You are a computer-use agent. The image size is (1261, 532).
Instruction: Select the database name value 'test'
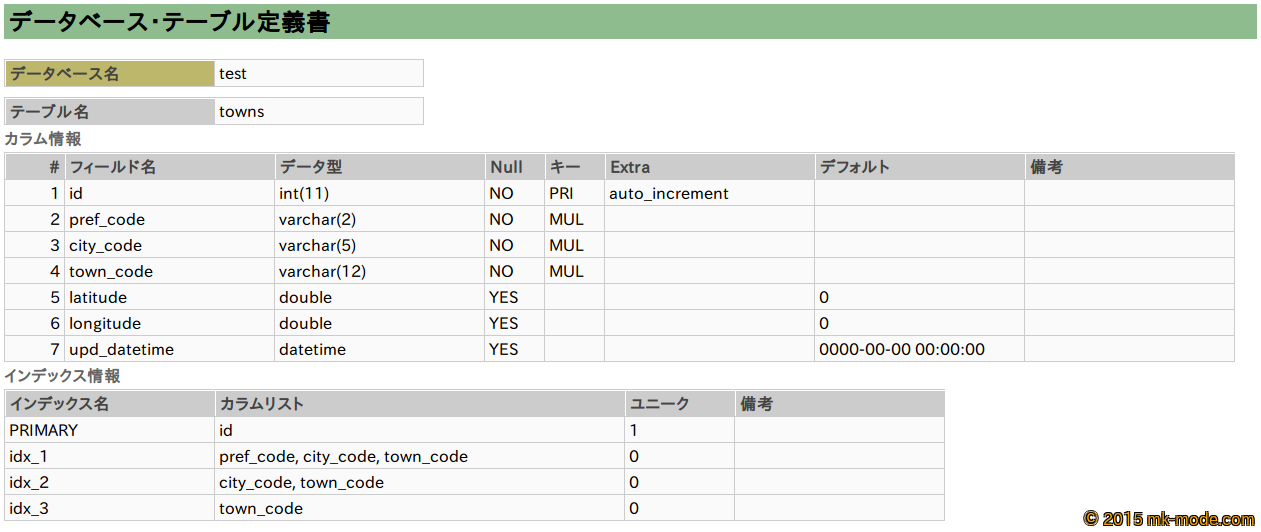click(x=233, y=74)
